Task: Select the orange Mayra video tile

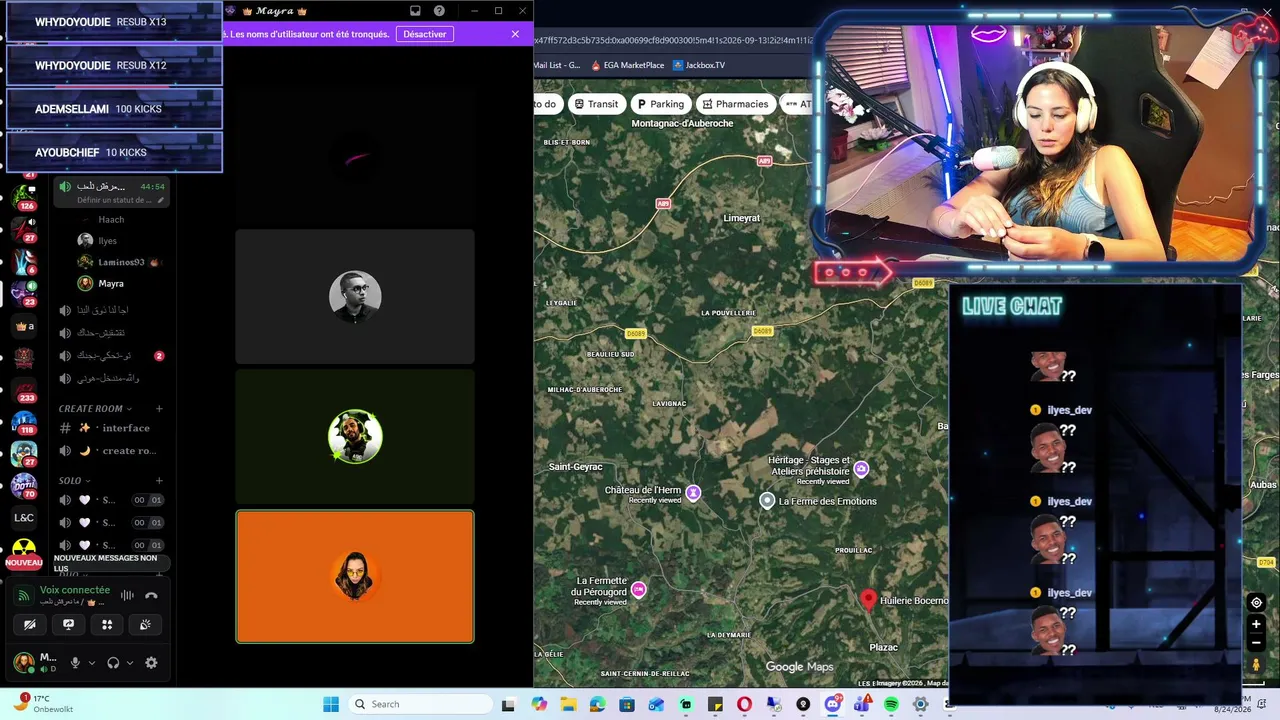Action: (355, 577)
